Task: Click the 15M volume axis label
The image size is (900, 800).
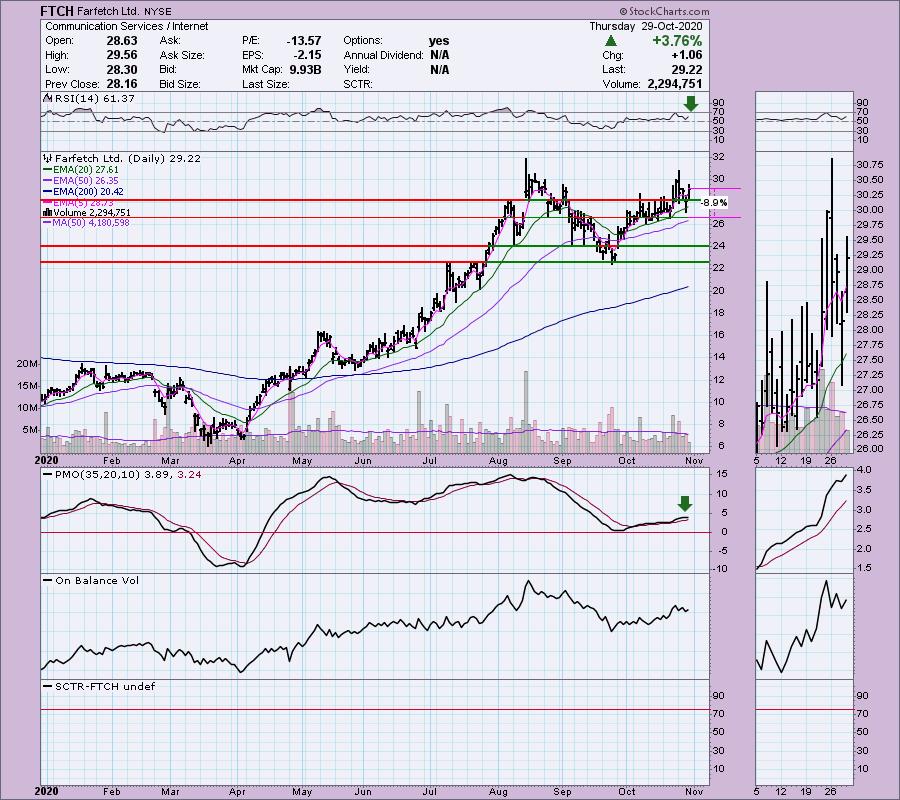Action: coord(28,386)
